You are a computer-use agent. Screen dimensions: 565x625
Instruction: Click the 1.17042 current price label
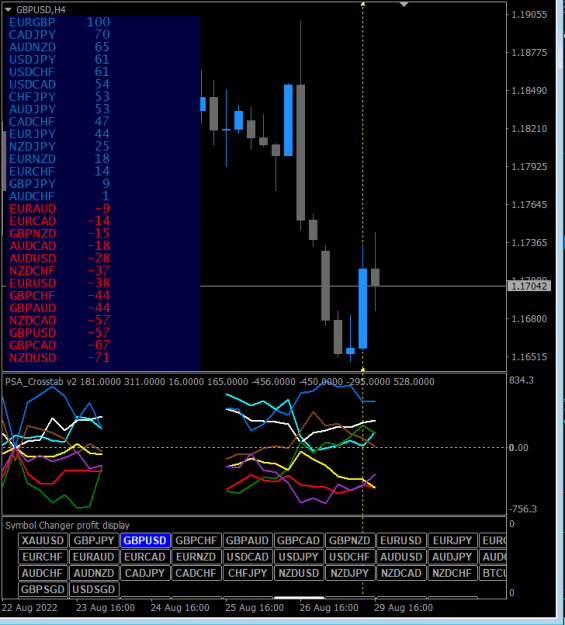529,286
